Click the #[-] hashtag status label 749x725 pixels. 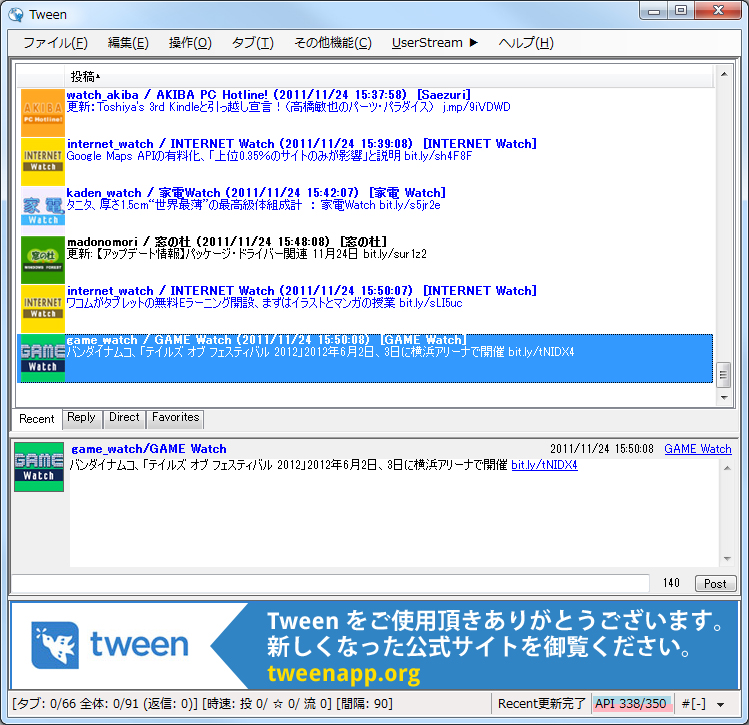pyautogui.click(x=693, y=704)
